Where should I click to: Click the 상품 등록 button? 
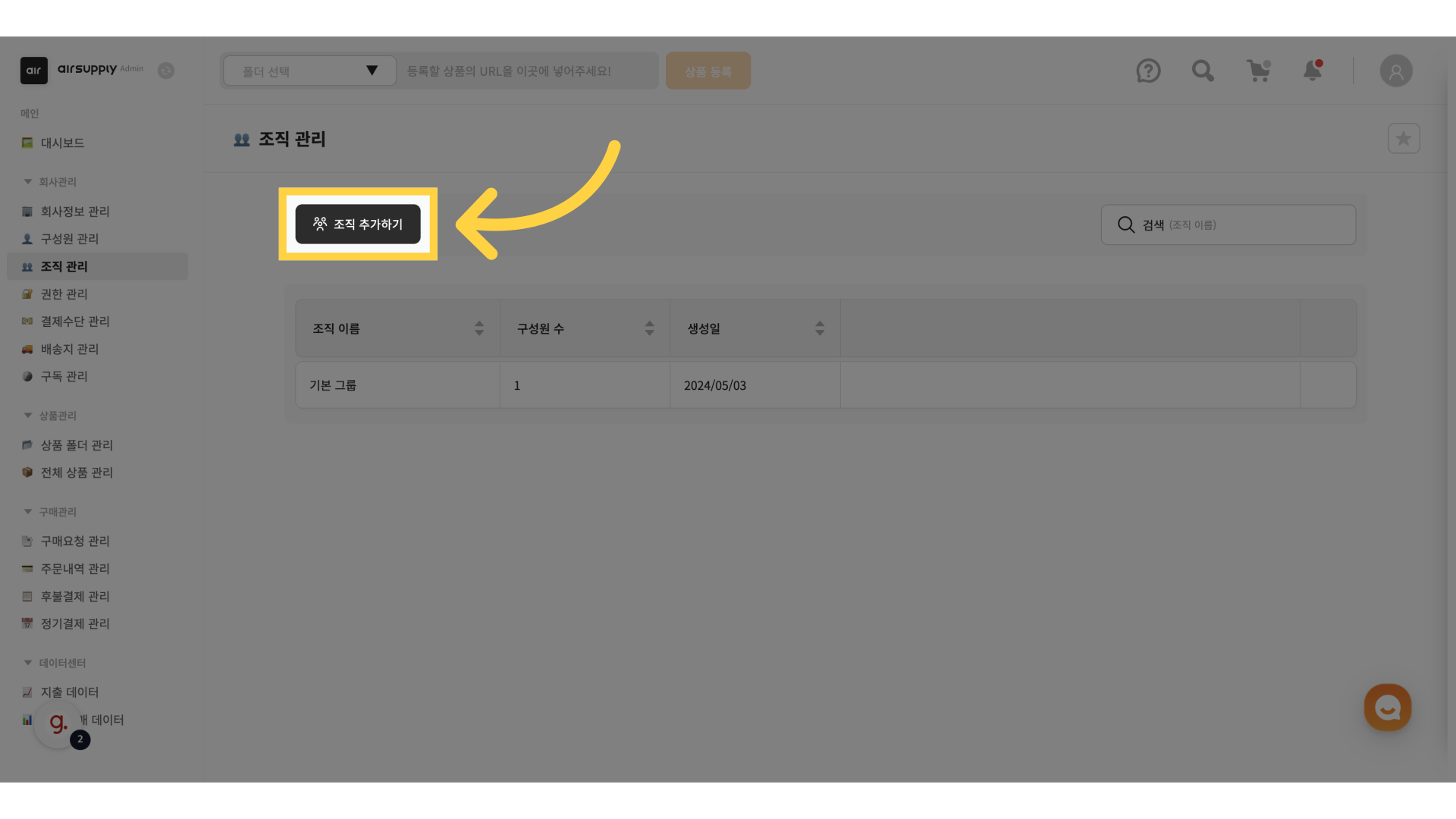tap(708, 71)
